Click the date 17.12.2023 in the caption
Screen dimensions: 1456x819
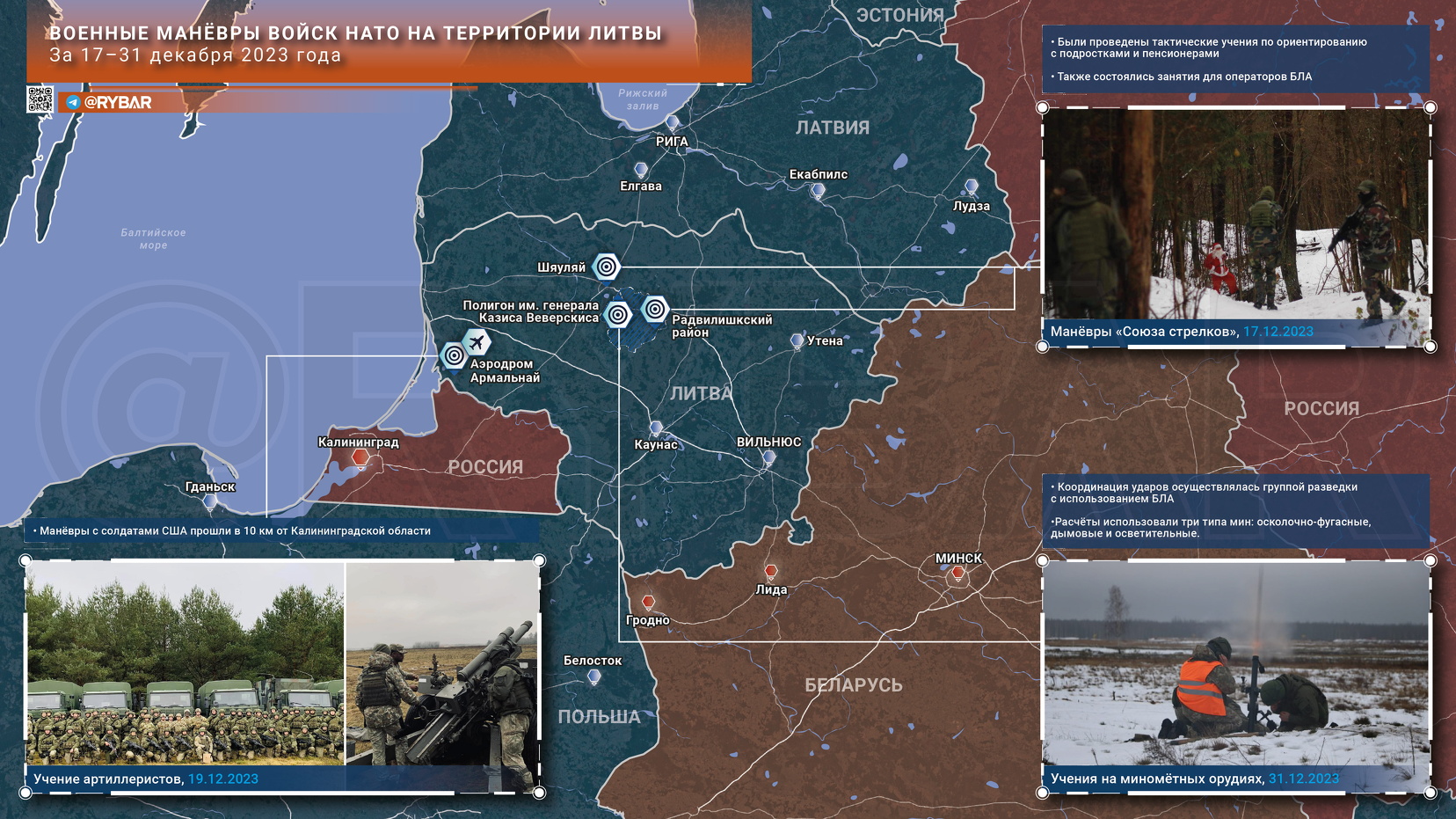(x=1278, y=332)
